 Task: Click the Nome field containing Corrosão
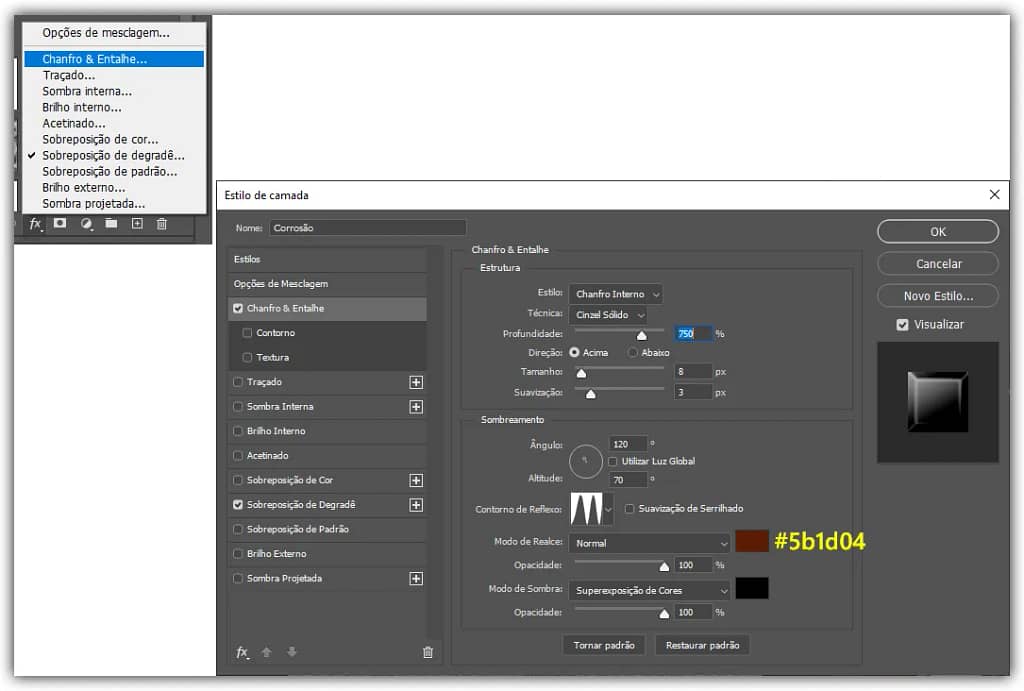click(368, 228)
